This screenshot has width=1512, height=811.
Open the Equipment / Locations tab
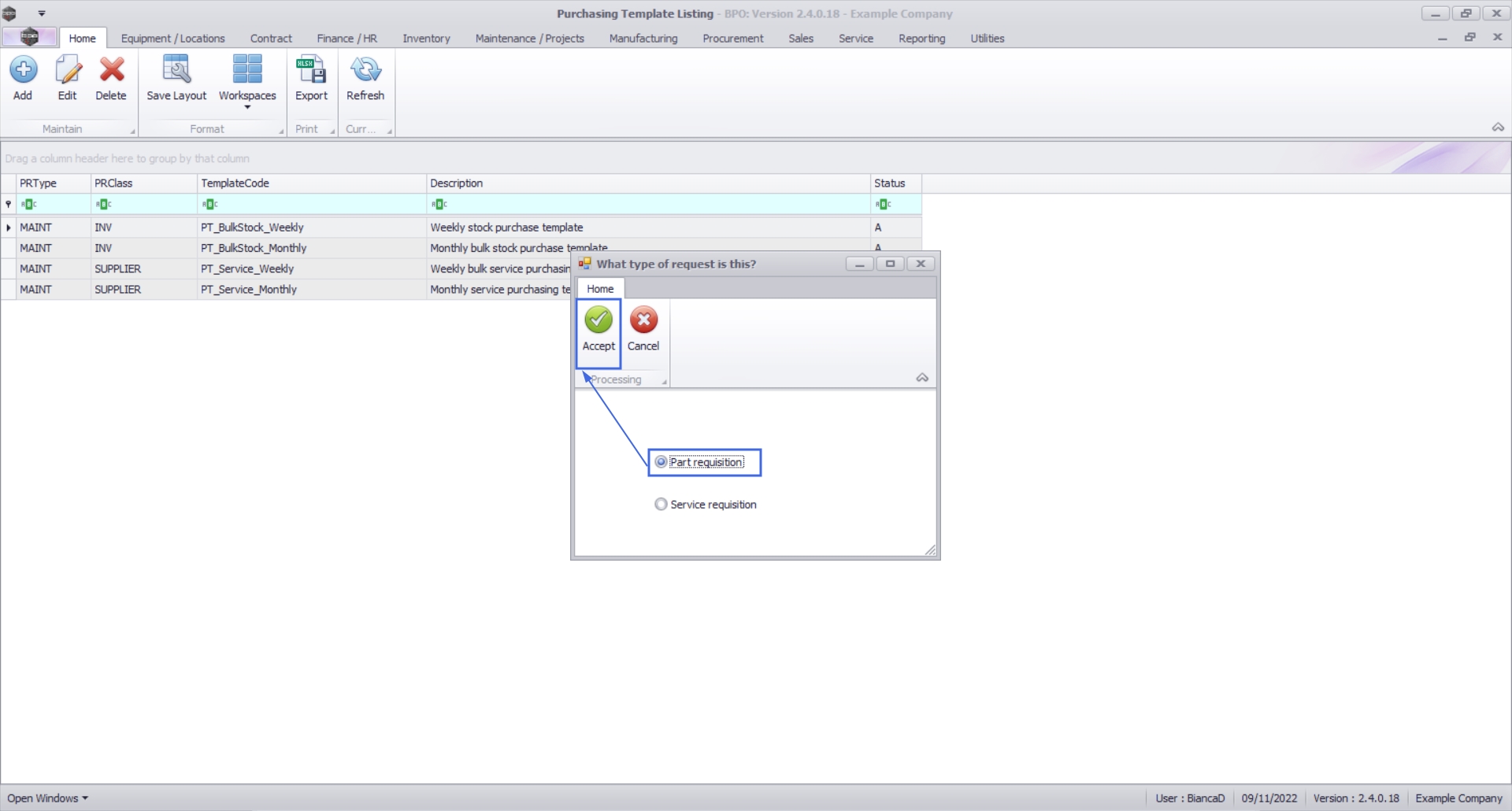click(172, 39)
